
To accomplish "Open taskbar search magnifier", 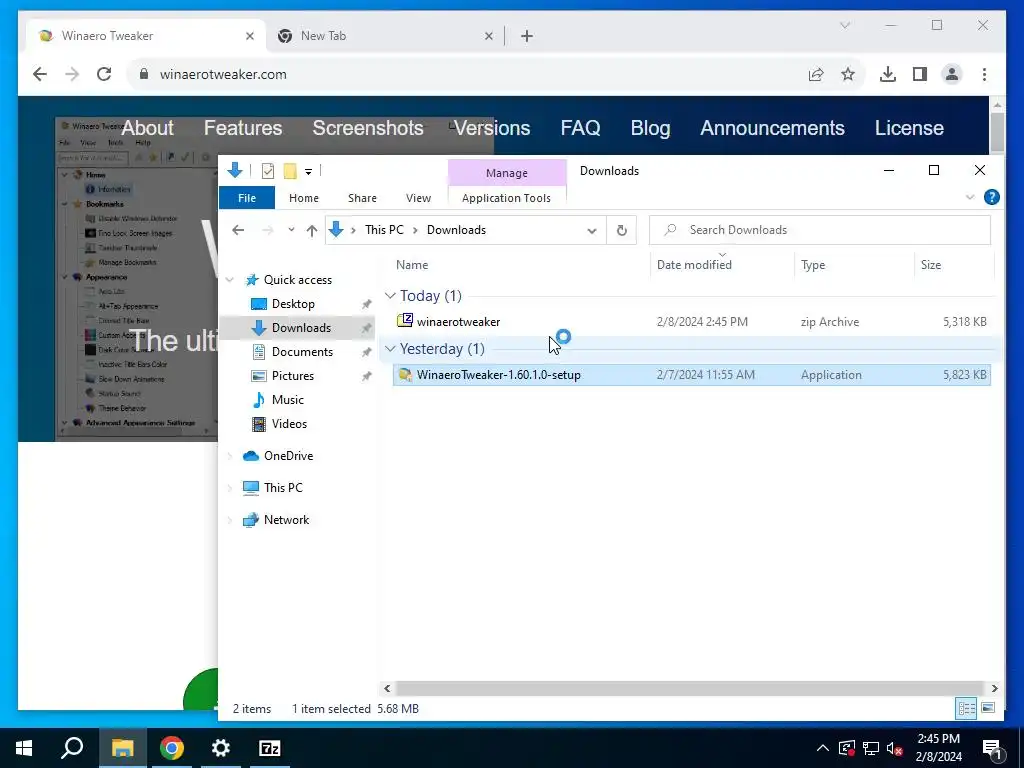I will click(72, 748).
